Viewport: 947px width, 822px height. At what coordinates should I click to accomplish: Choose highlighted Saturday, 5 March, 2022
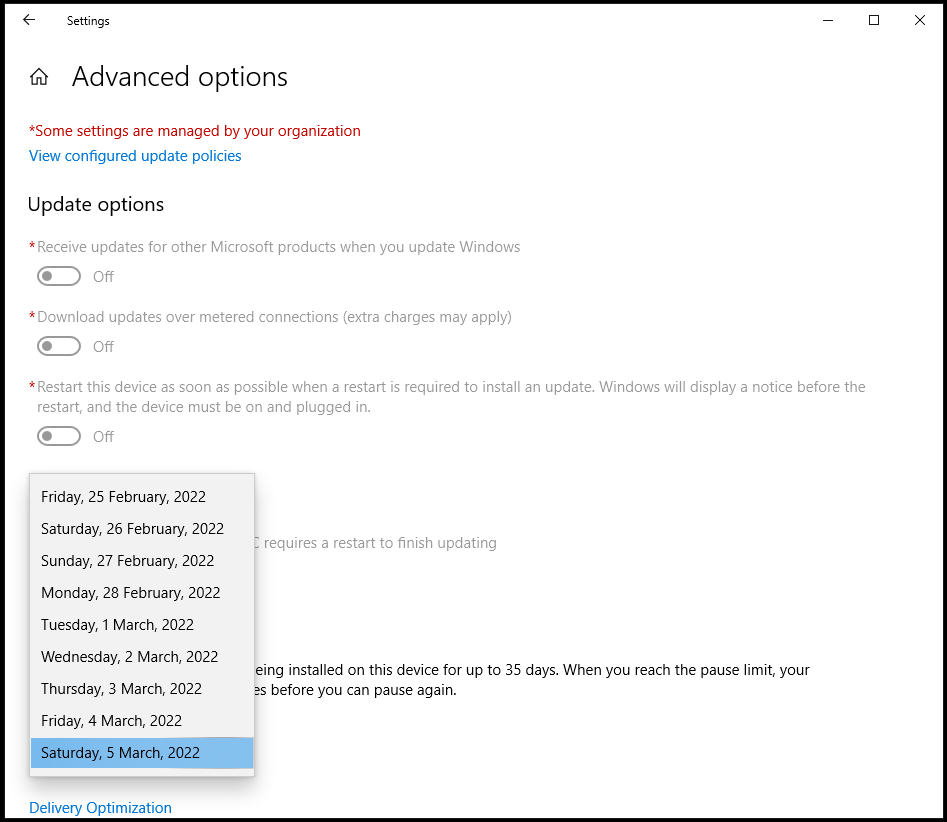[x=120, y=753]
